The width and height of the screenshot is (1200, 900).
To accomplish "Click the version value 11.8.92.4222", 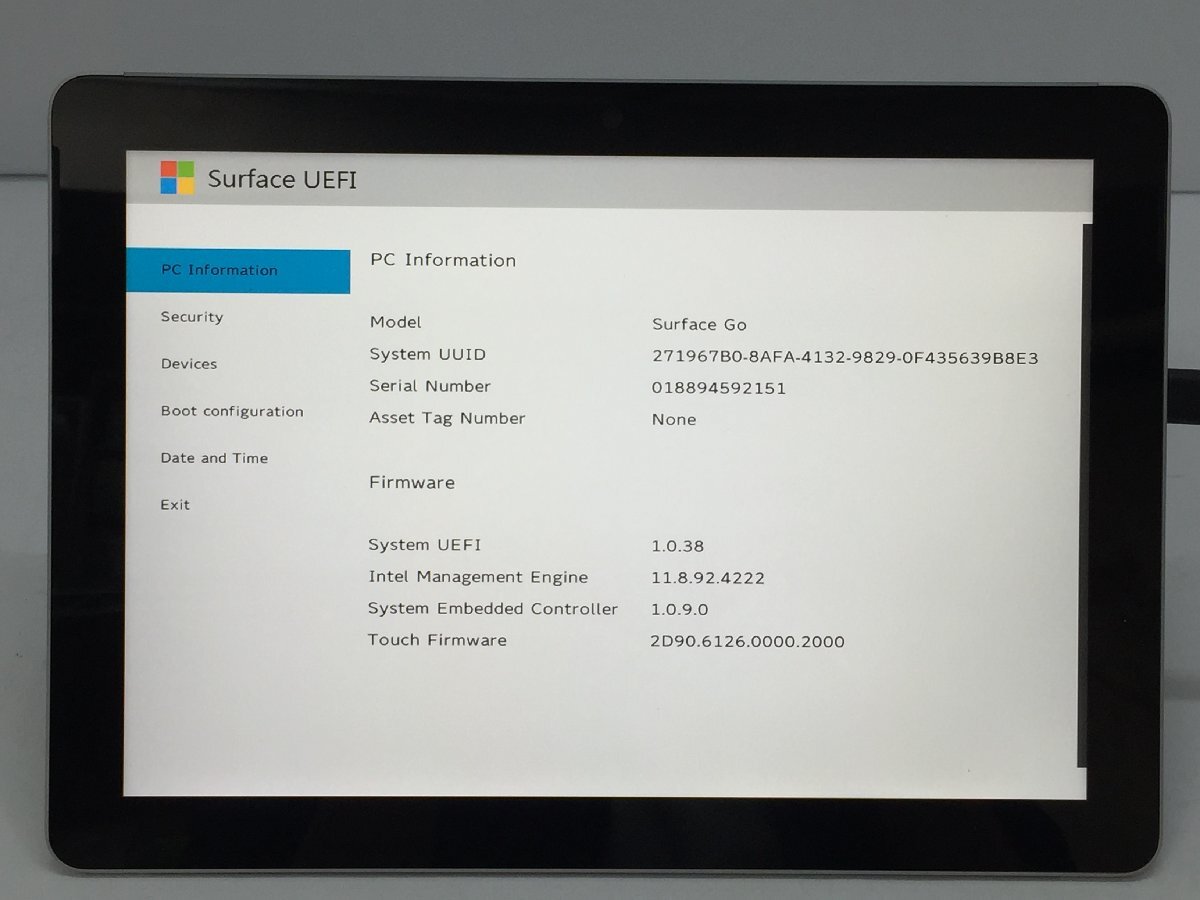I will tap(708, 578).
